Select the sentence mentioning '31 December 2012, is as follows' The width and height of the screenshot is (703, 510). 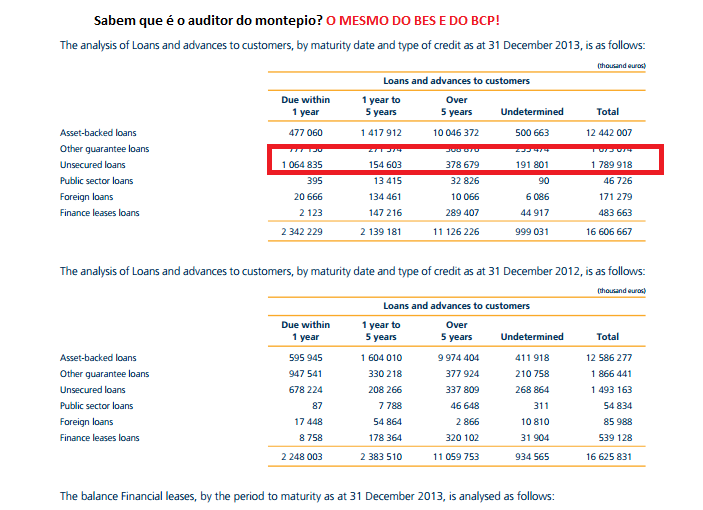[x=352, y=271]
